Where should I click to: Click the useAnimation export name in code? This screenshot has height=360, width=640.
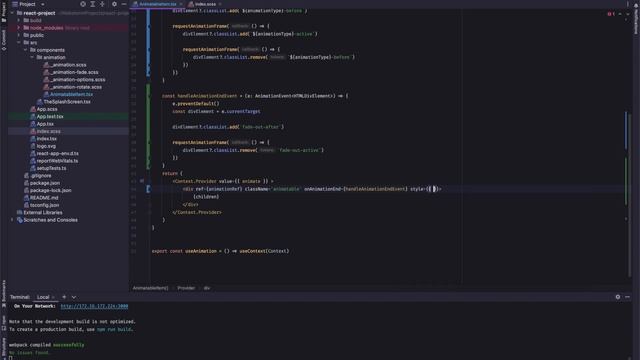click(x=201, y=251)
